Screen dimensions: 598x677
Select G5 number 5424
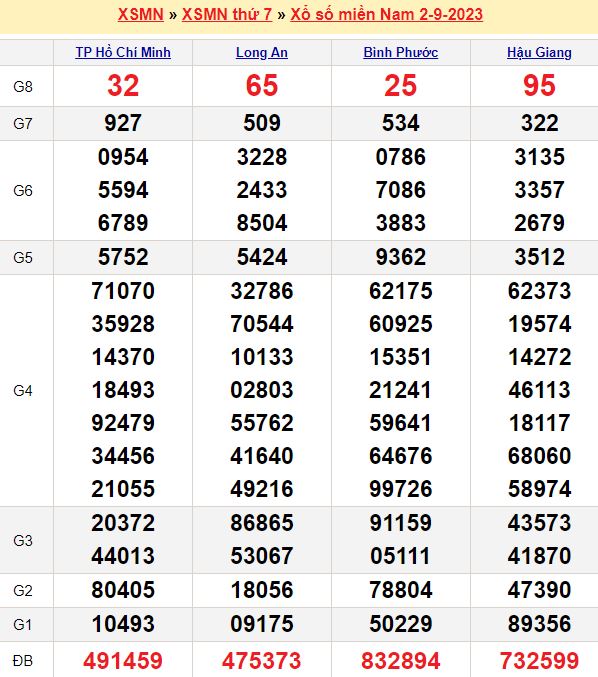click(x=262, y=257)
